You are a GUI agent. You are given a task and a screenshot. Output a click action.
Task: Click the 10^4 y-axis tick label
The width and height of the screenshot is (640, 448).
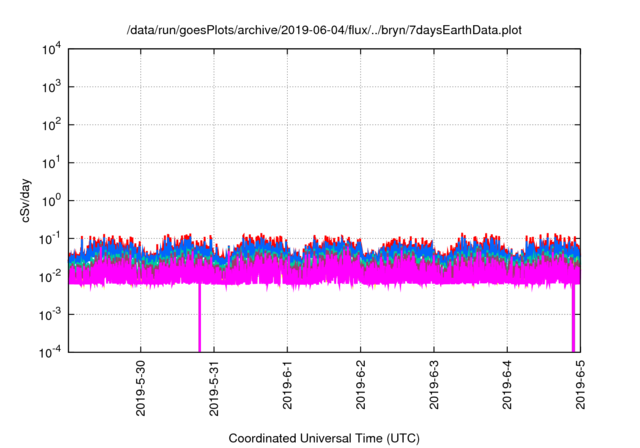pos(51,49)
